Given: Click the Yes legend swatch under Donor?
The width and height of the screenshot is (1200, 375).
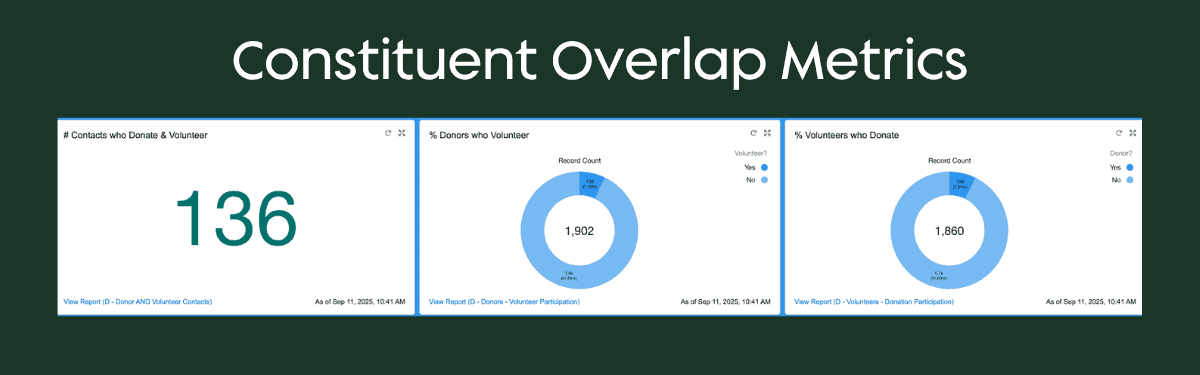Looking at the screenshot, I should (1130, 168).
